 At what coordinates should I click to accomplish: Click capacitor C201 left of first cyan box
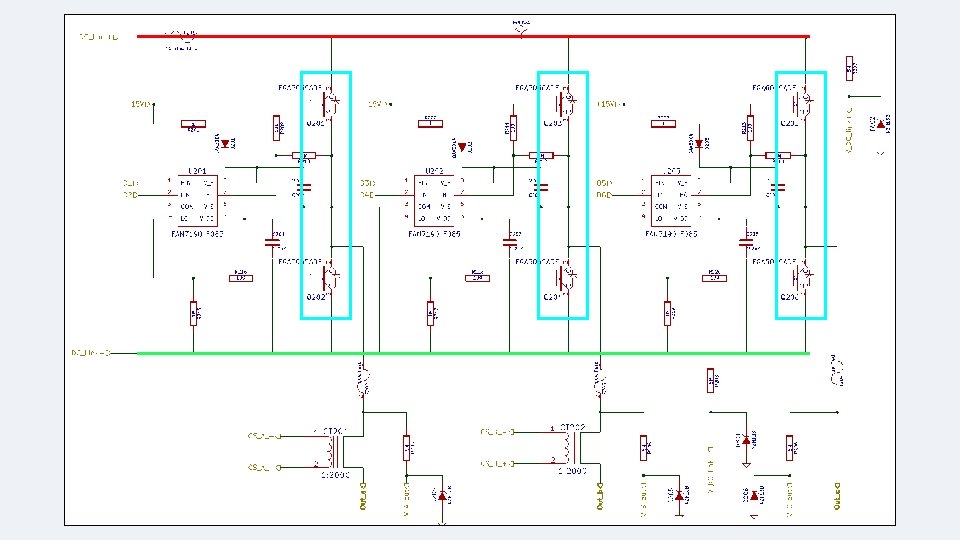click(273, 243)
